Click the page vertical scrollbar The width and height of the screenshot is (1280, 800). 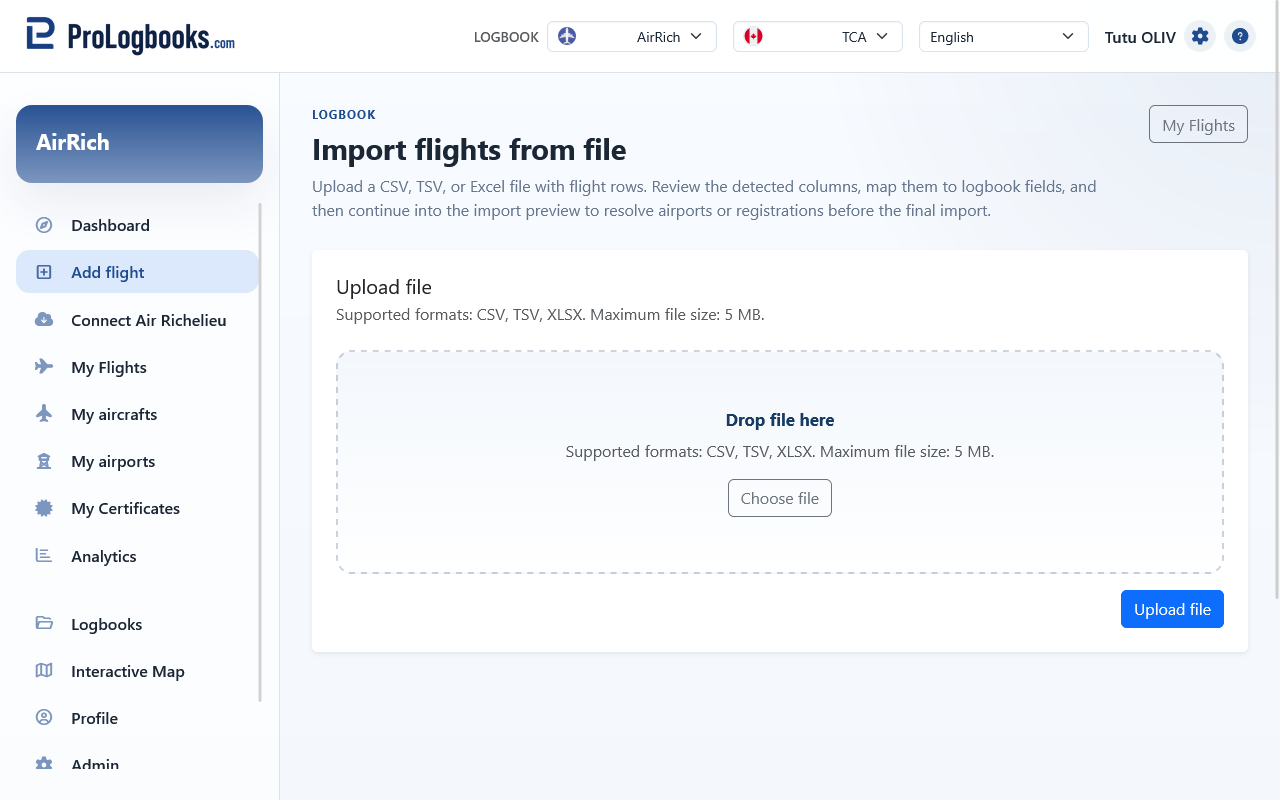1275,300
